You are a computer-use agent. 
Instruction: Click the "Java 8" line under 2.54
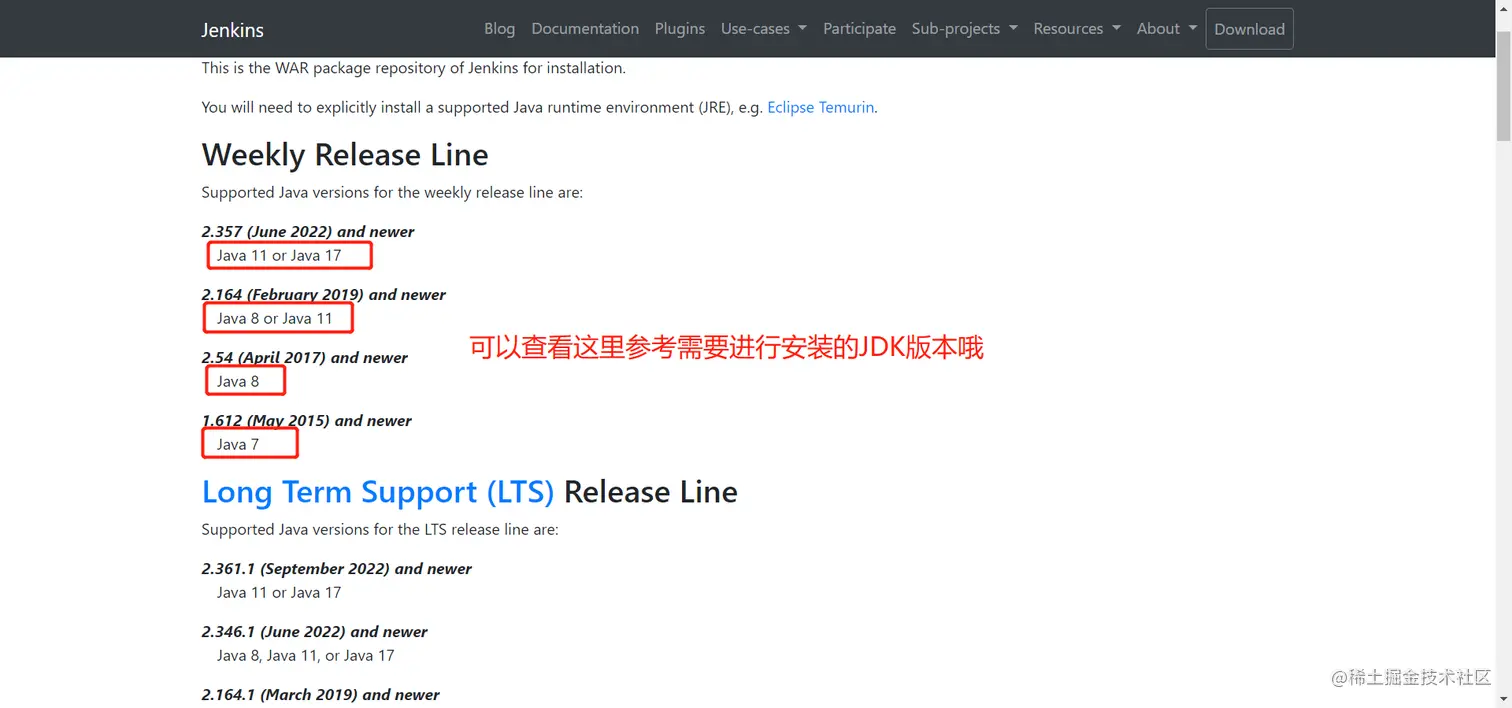coord(238,381)
